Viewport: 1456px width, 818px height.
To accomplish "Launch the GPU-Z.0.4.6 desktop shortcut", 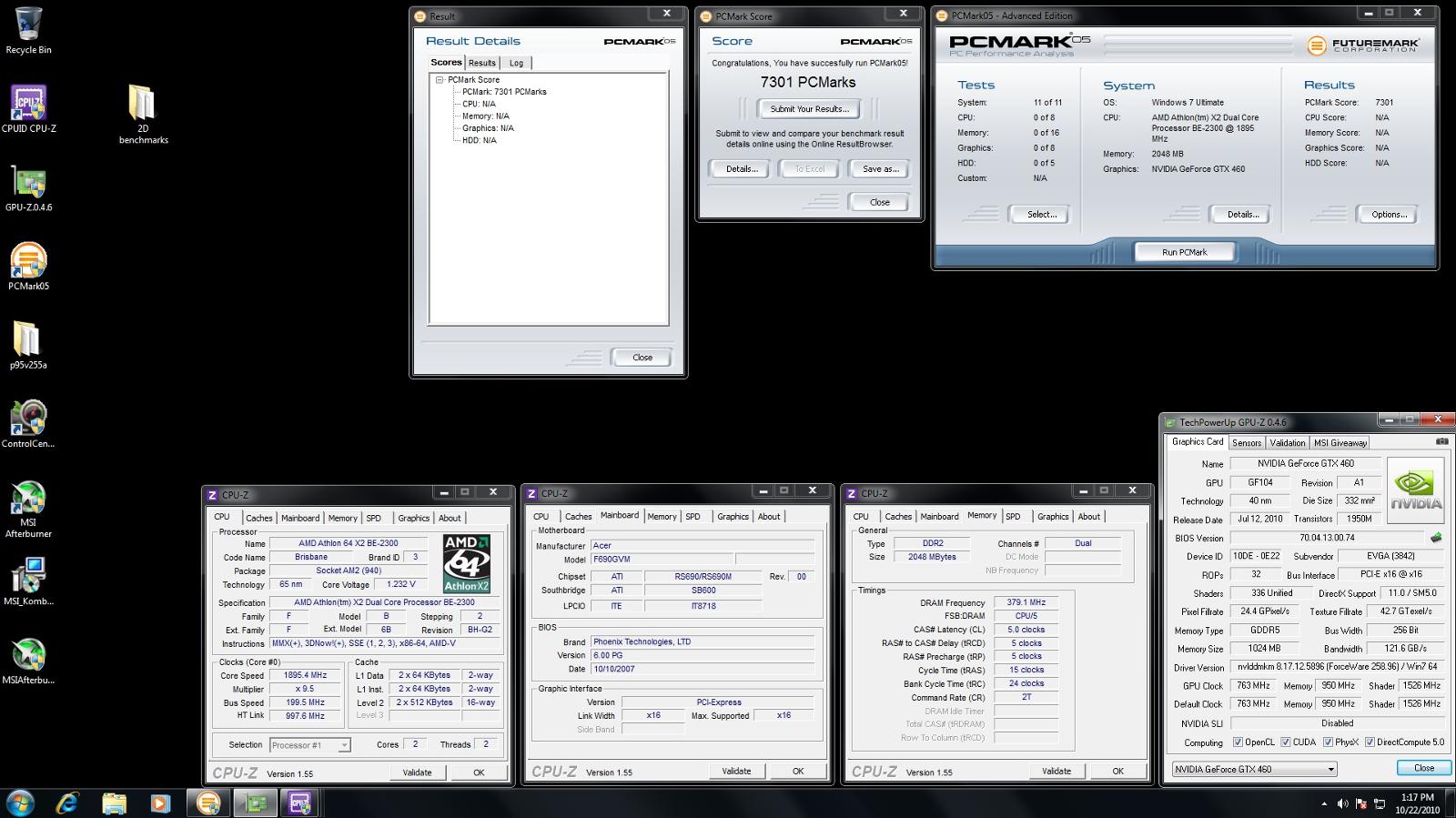I will (x=28, y=188).
